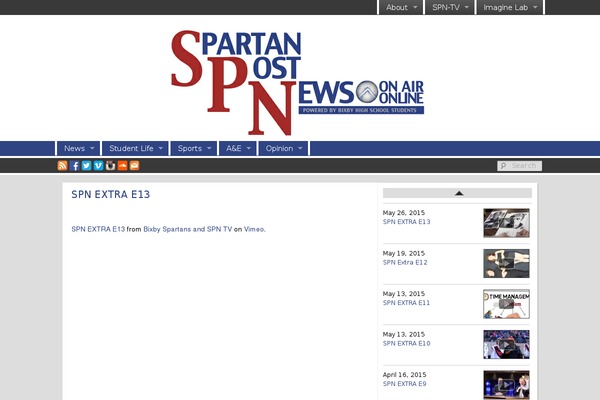The height and width of the screenshot is (400, 600).
Task: Open the News menu
Action: pos(78,148)
